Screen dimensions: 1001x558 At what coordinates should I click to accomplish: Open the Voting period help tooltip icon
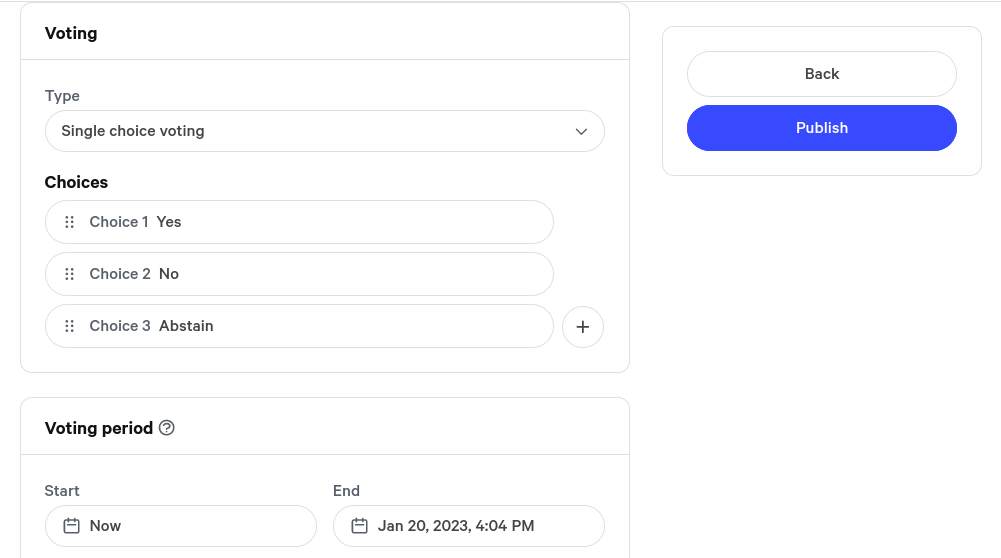coord(167,428)
